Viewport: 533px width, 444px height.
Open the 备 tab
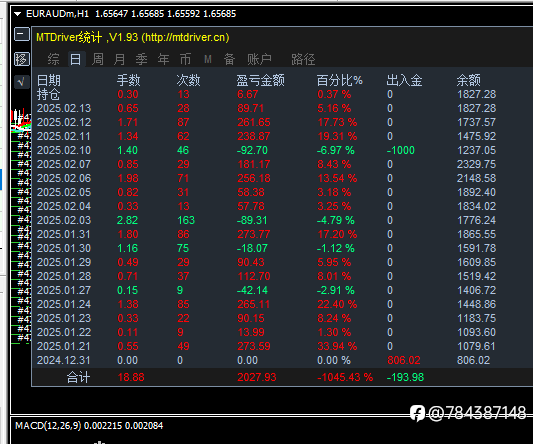pos(229,59)
